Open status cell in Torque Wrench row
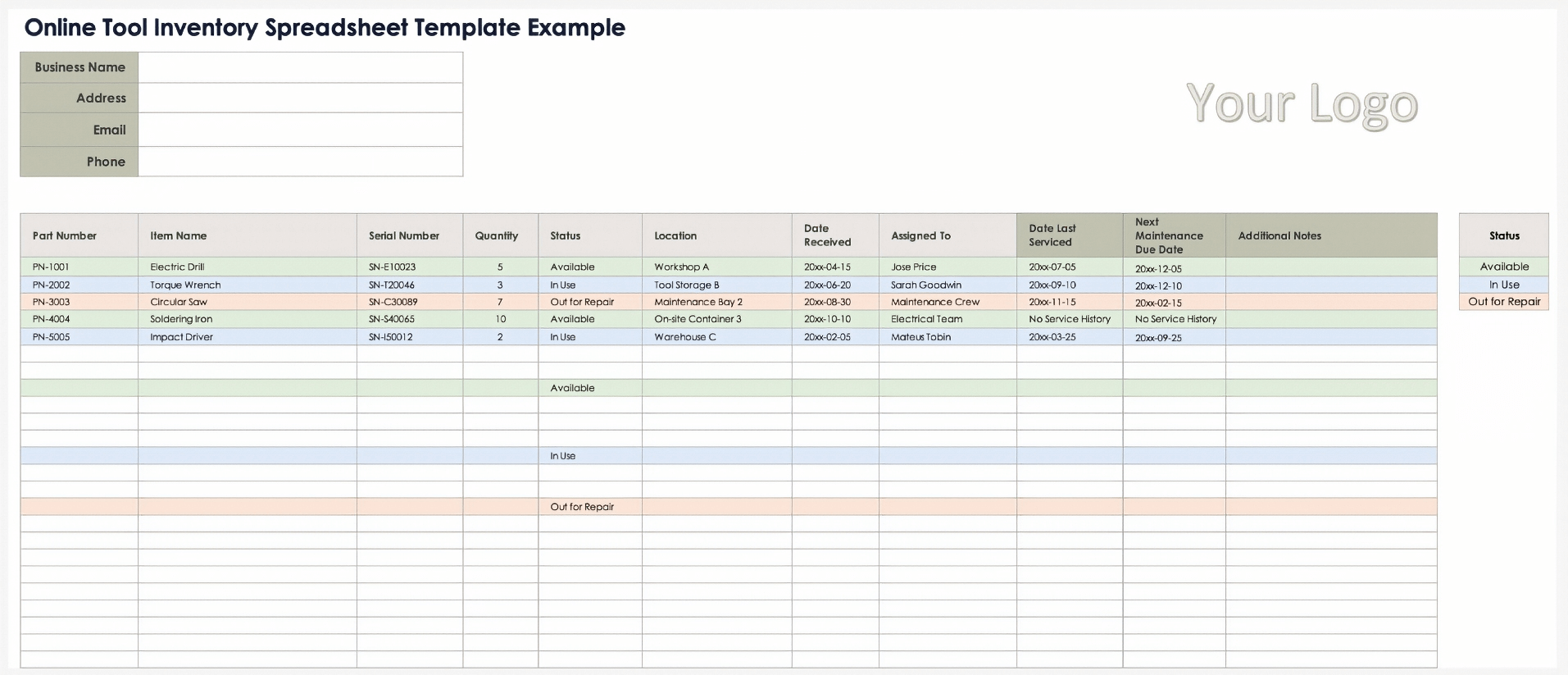The width and height of the screenshot is (1568, 675). pyautogui.click(x=590, y=285)
